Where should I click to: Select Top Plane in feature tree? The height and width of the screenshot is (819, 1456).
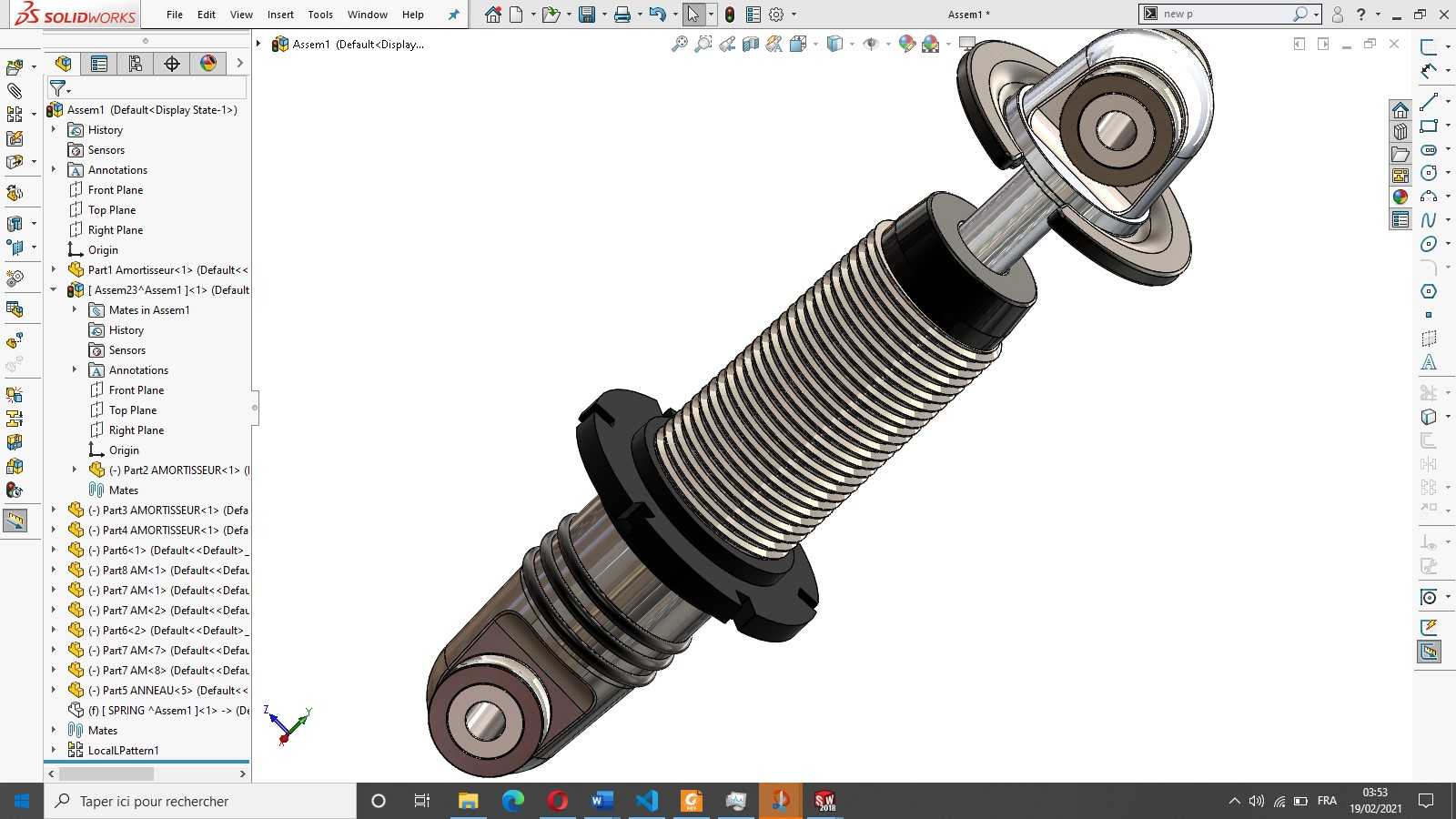pos(111,209)
